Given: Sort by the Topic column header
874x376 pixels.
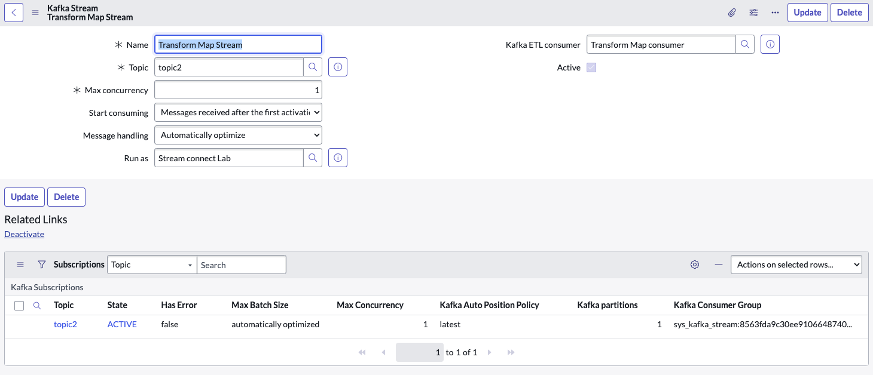Looking at the screenshot, I should [64, 305].
